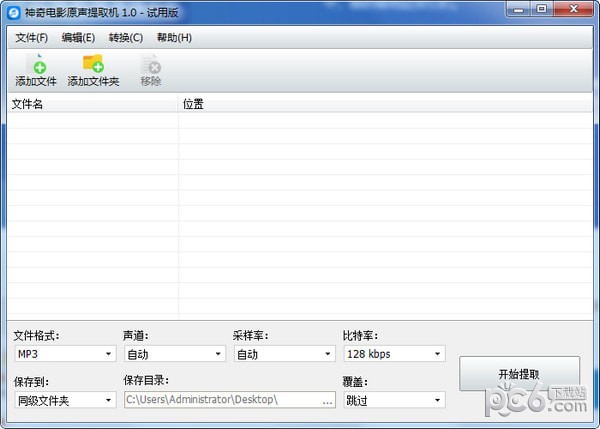This screenshot has height=429, width=600.
Task: Minimize the application window
Action: coord(517,9)
